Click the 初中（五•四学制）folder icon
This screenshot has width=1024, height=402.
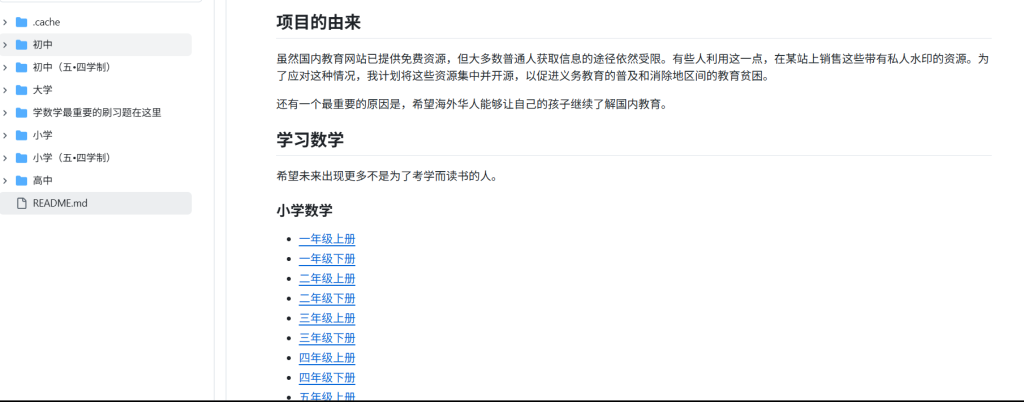[22, 67]
